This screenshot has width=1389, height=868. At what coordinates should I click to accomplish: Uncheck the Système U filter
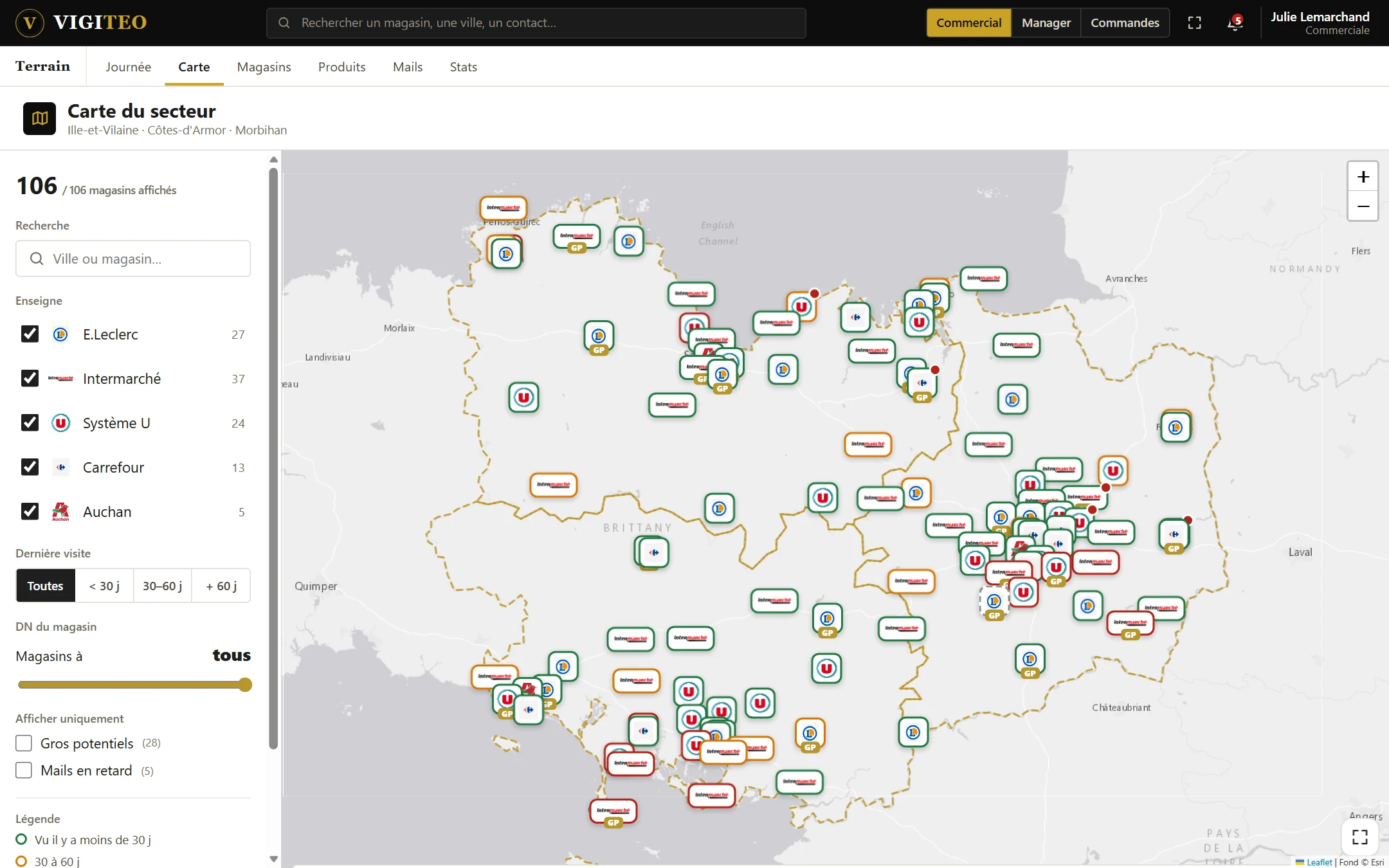tap(30, 422)
